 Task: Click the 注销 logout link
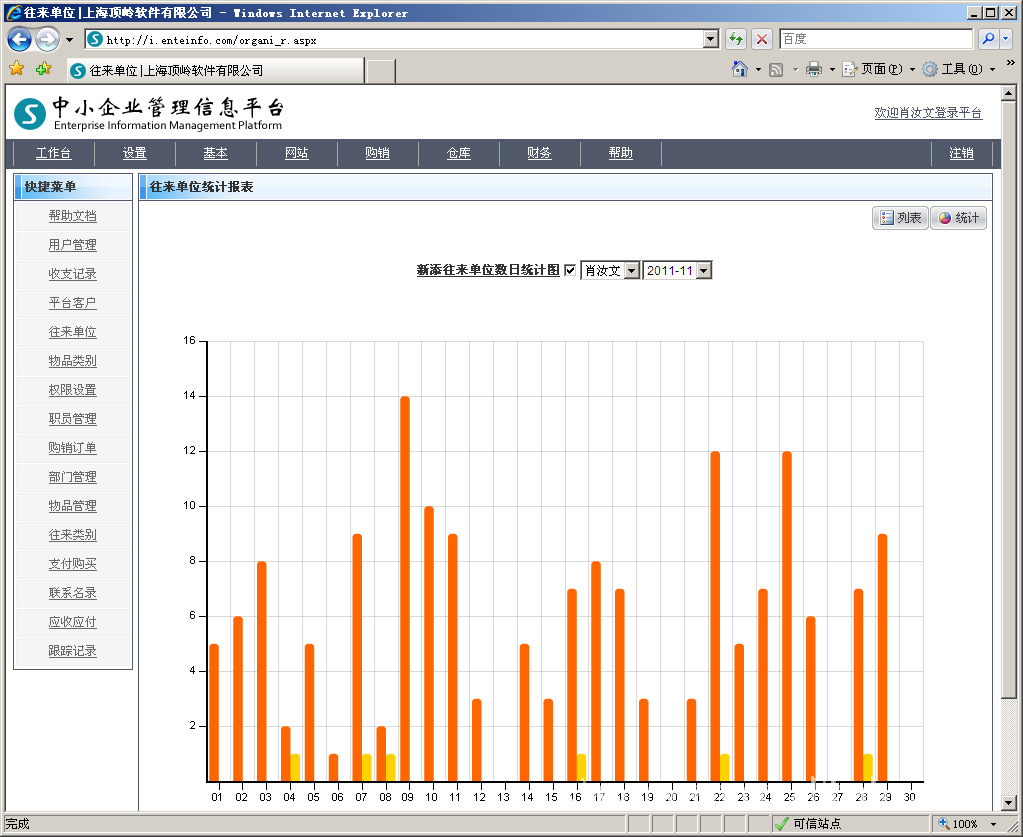961,153
